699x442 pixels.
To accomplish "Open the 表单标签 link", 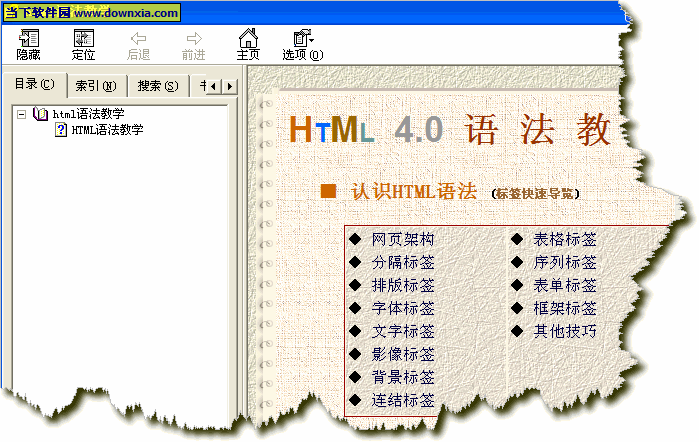I will click(565, 285).
